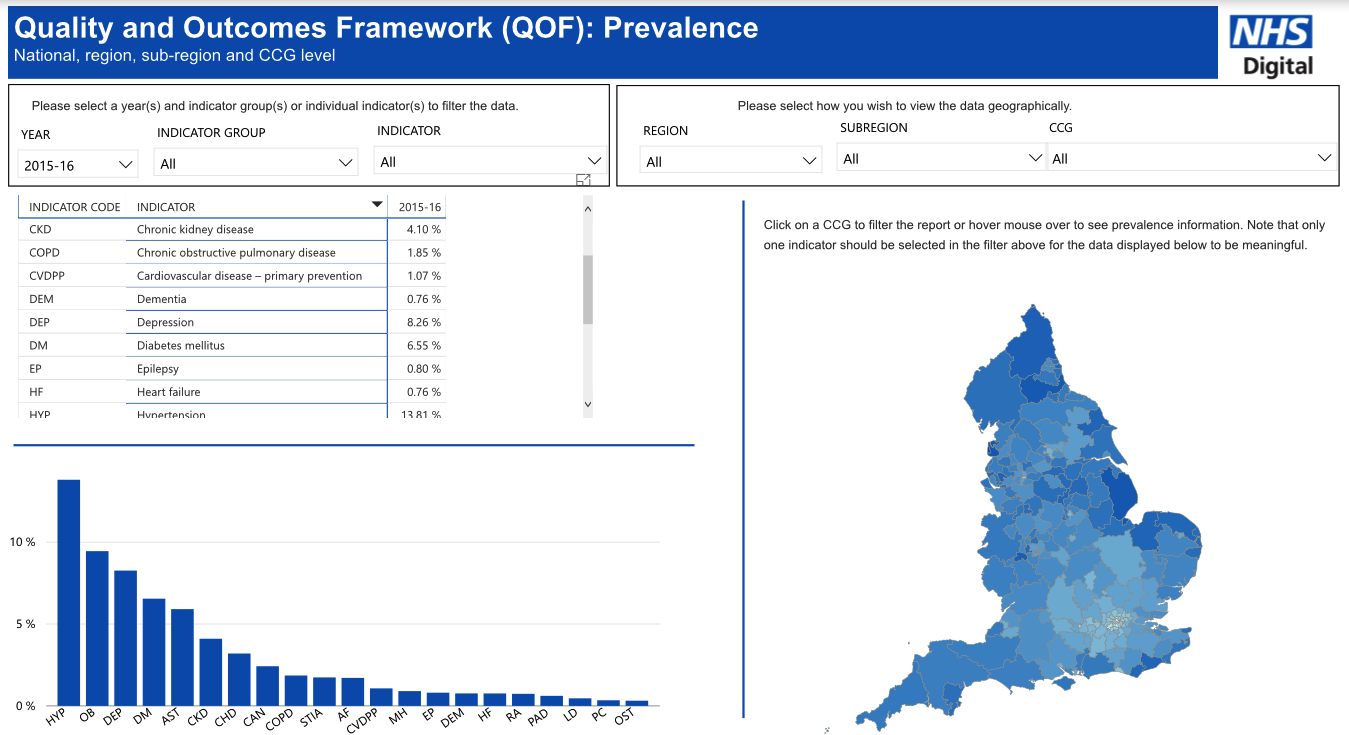Open the YEAR dropdown showing 2015-16
This screenshot has height=735, width=1349.
pos(77,163)
